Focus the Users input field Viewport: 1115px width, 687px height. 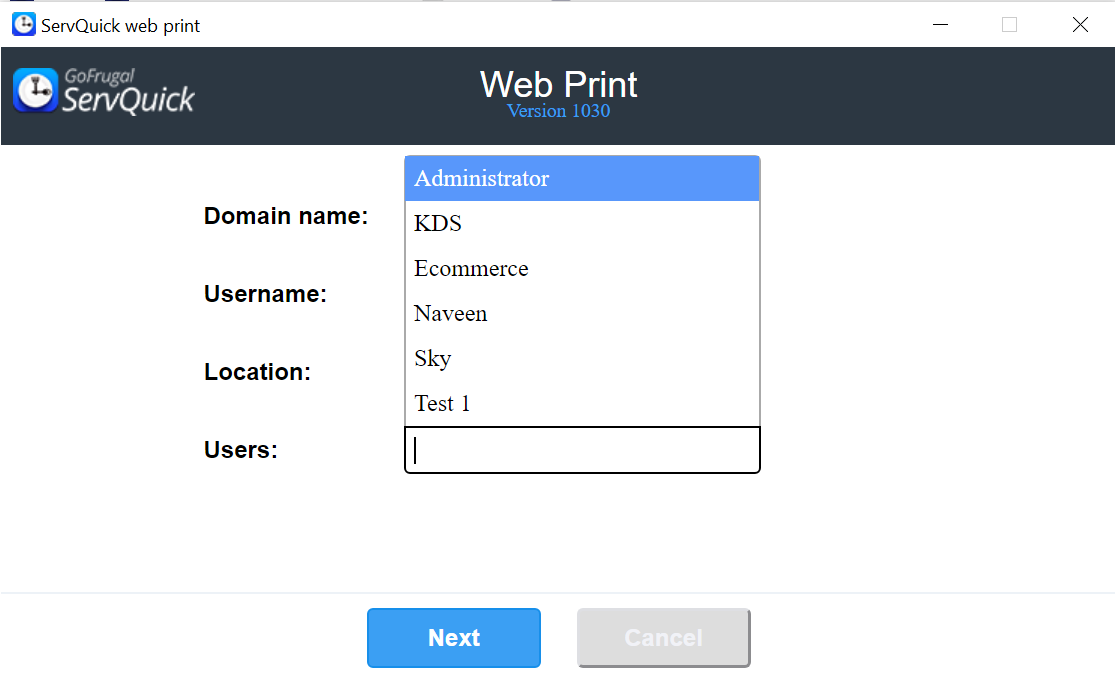(x=582, y=451)
